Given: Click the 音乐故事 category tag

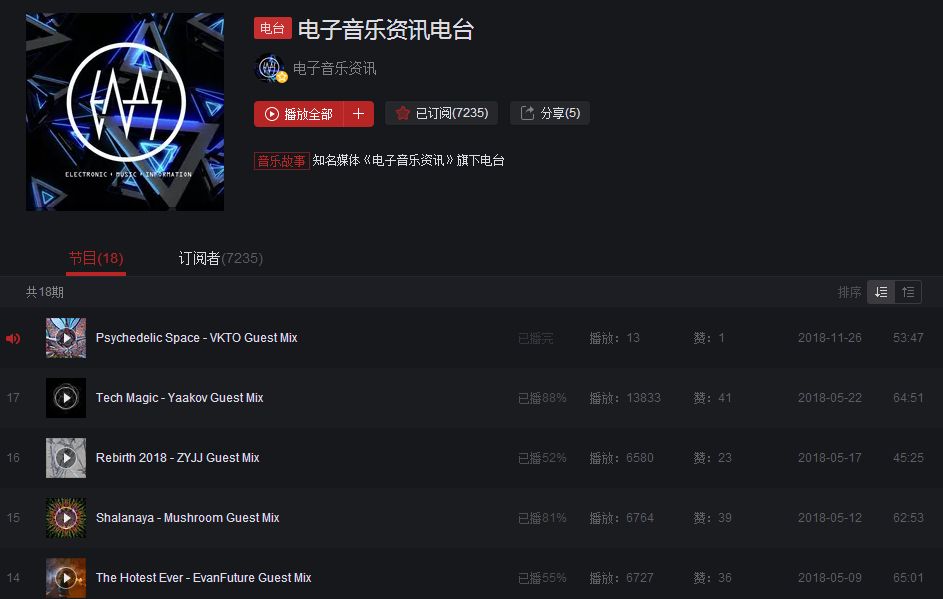Looking at the screenshot, I should [x=281, y=161].
